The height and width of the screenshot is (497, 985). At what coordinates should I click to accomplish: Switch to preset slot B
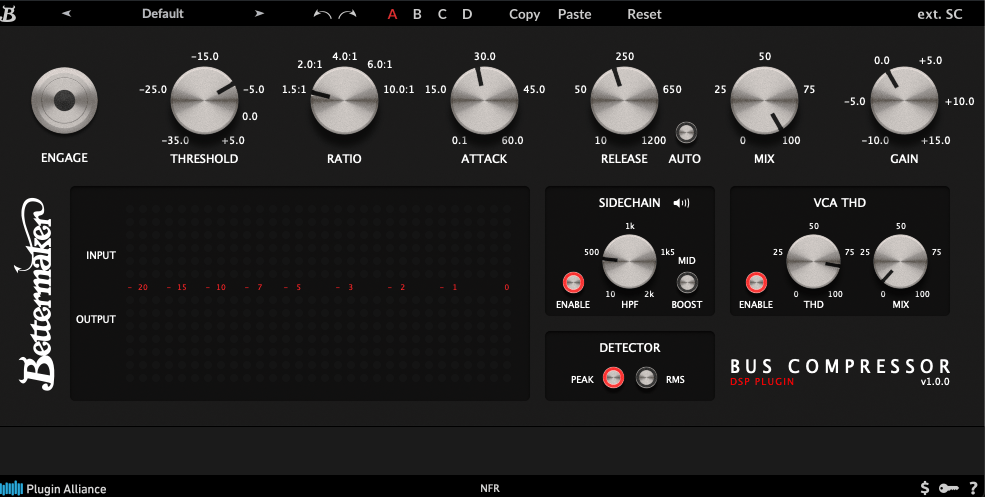click(x=417, y=14)
